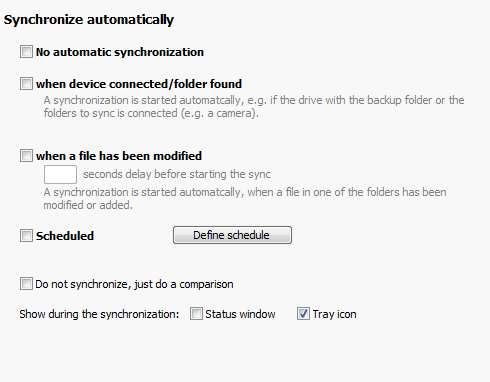Tick the No automatic synchronization checkbox square
The height and width of the screenshot is (382, 490).
click(26, 52)
